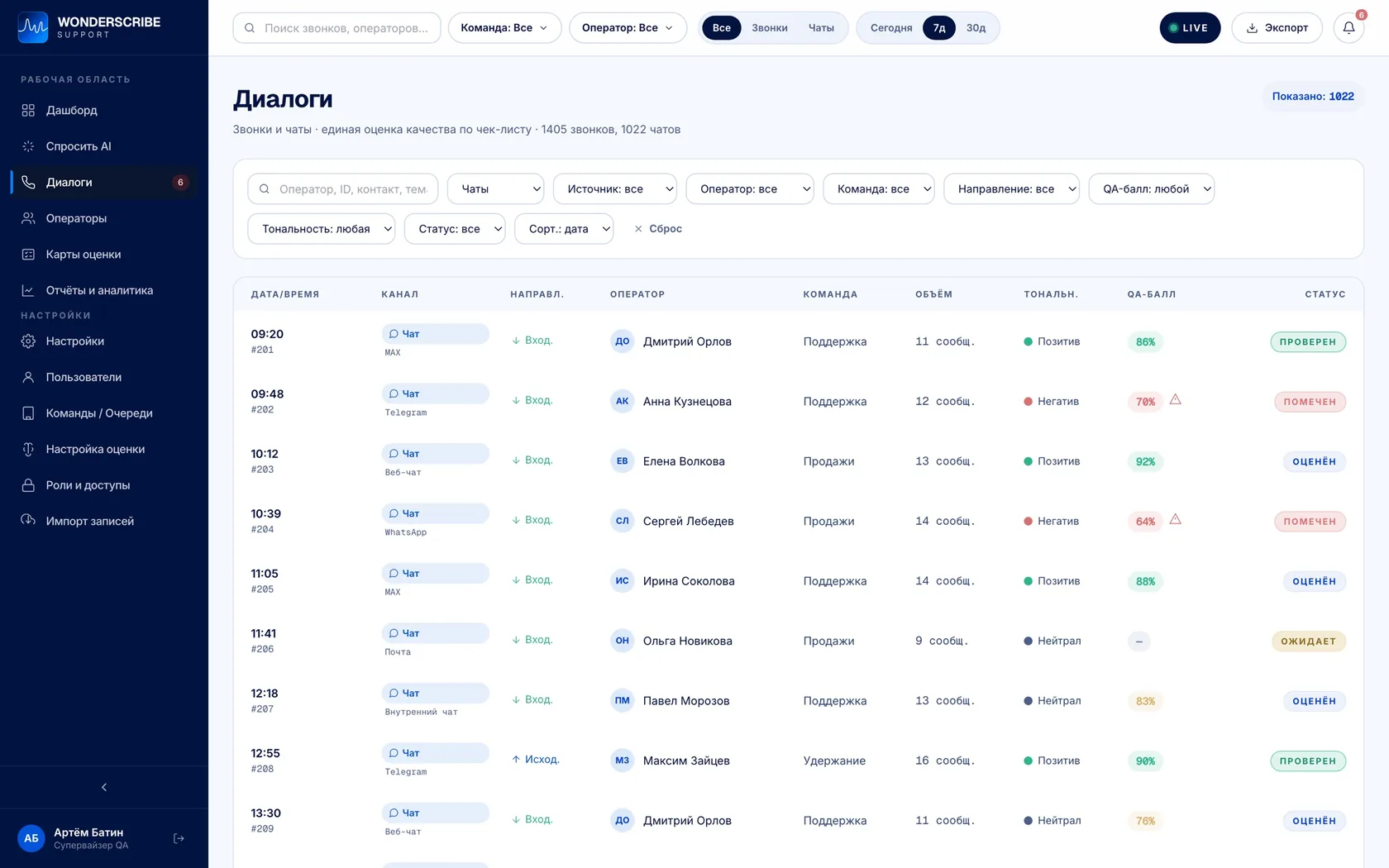This screenshot has height=868, width=1389.
Task: Go to Операторы section
Action: click(x=104, y=218)
